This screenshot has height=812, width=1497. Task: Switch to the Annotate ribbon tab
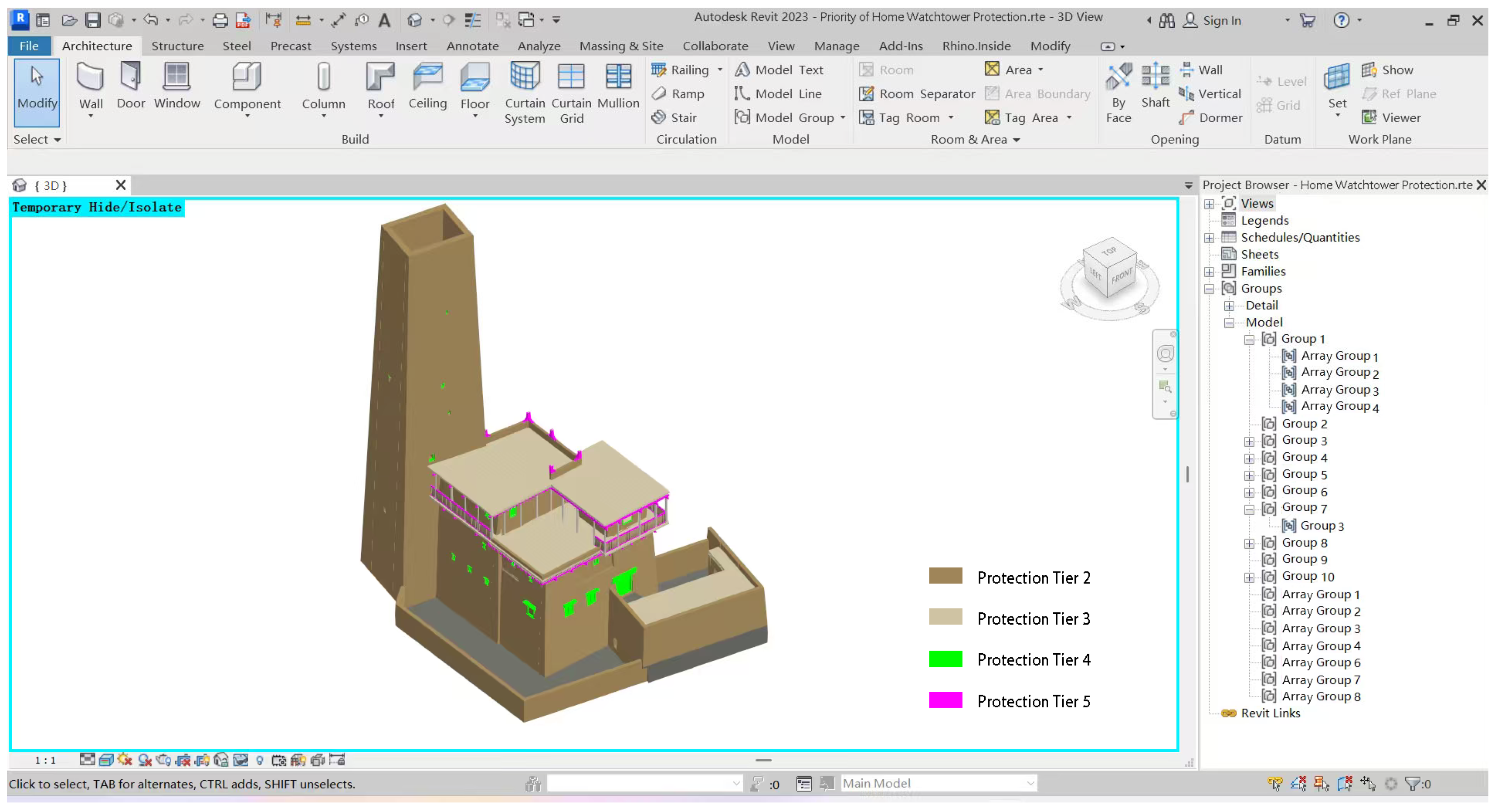(472, 46)
